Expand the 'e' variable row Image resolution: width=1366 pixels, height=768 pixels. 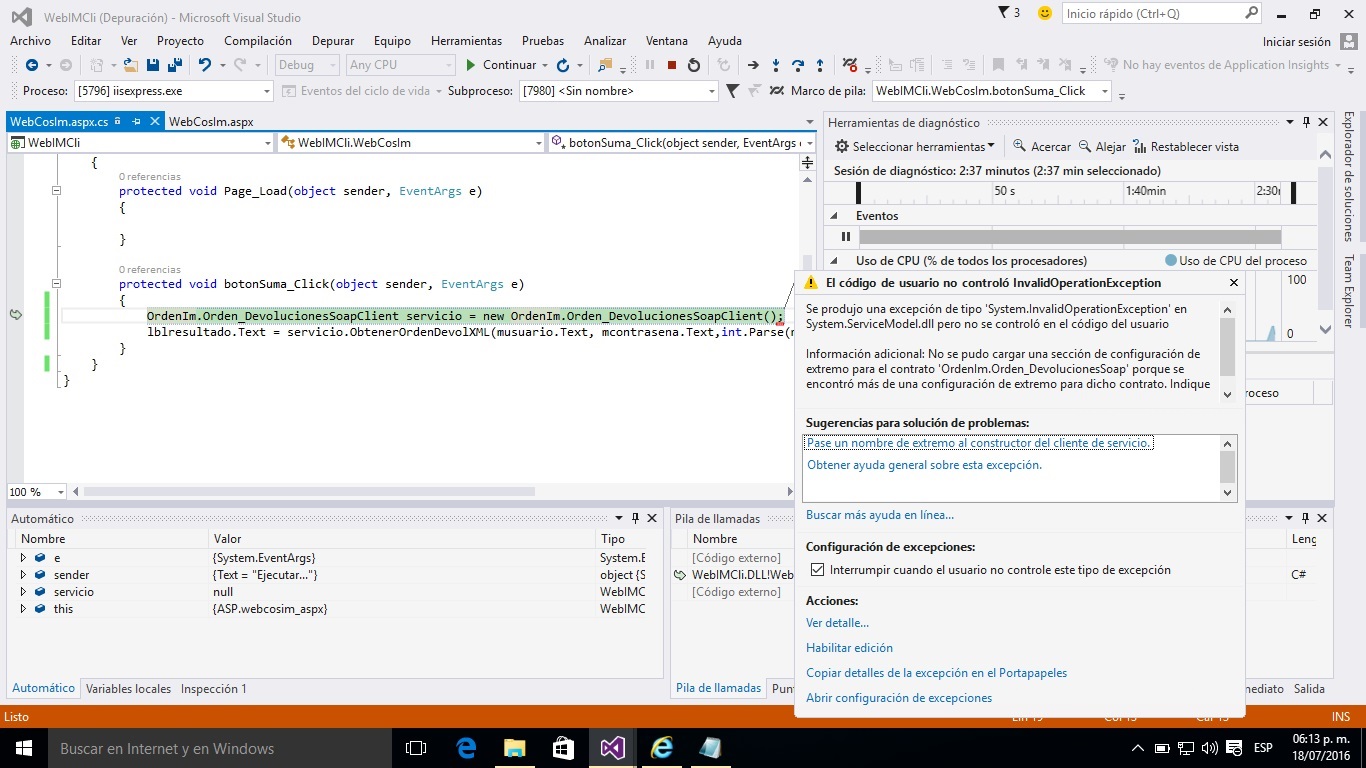pos(23,558)
